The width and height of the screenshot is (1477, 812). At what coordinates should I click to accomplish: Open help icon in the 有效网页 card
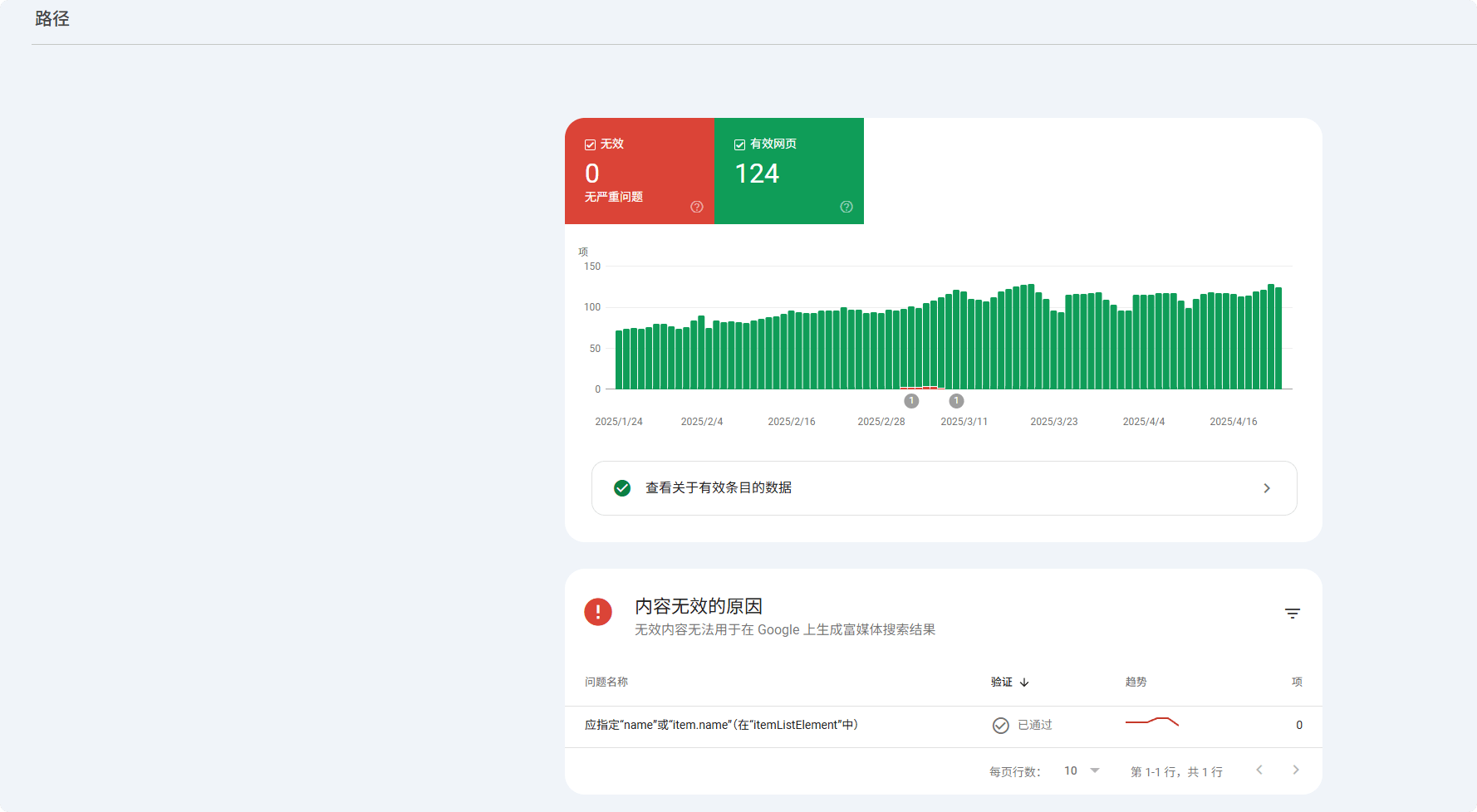point(846,207)
